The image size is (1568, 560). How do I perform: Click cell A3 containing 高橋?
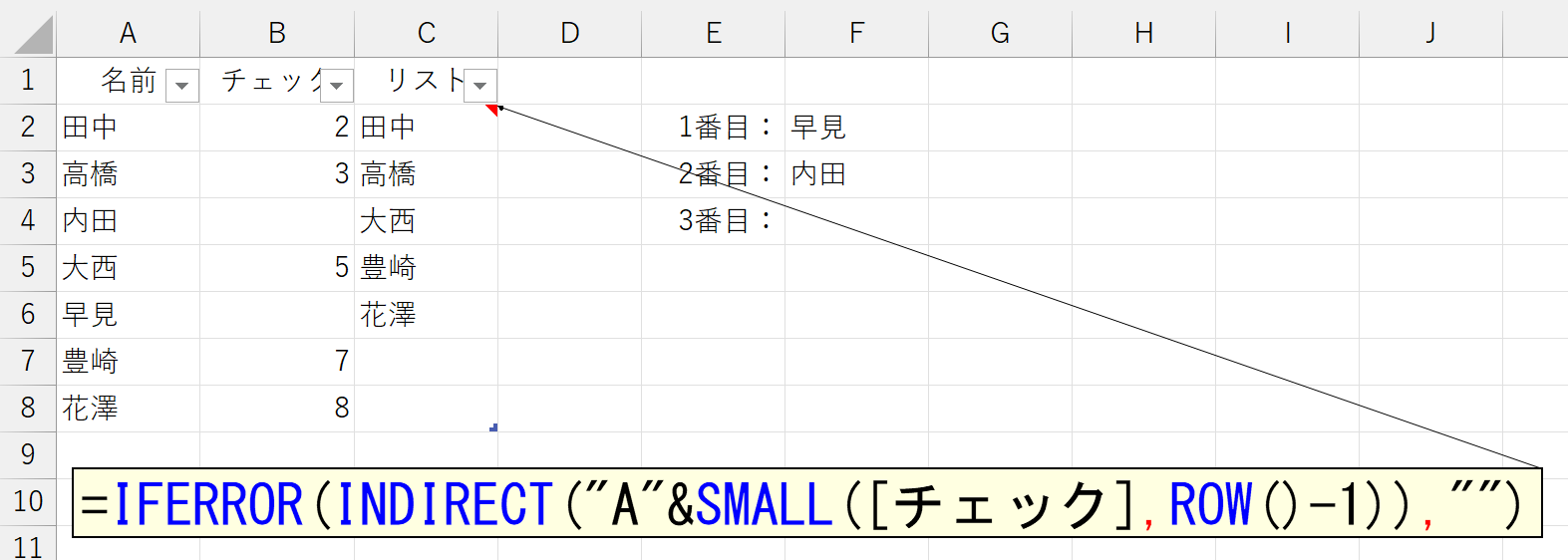click(x=128, y=174)
